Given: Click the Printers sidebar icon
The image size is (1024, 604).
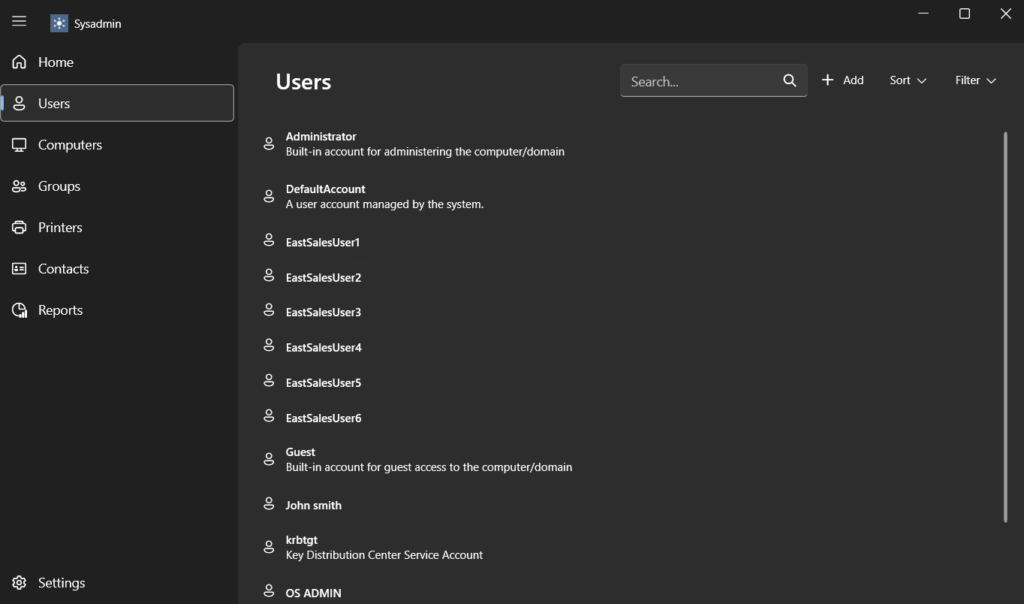Looking at the screenshot, I should coord(19,228).
